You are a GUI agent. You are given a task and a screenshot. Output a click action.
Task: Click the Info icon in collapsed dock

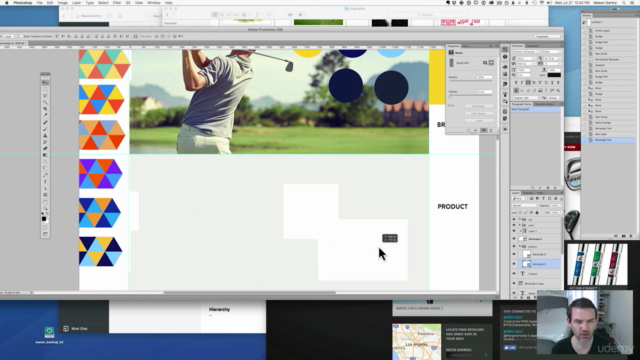pyautogui.click(x=505, y=57)
